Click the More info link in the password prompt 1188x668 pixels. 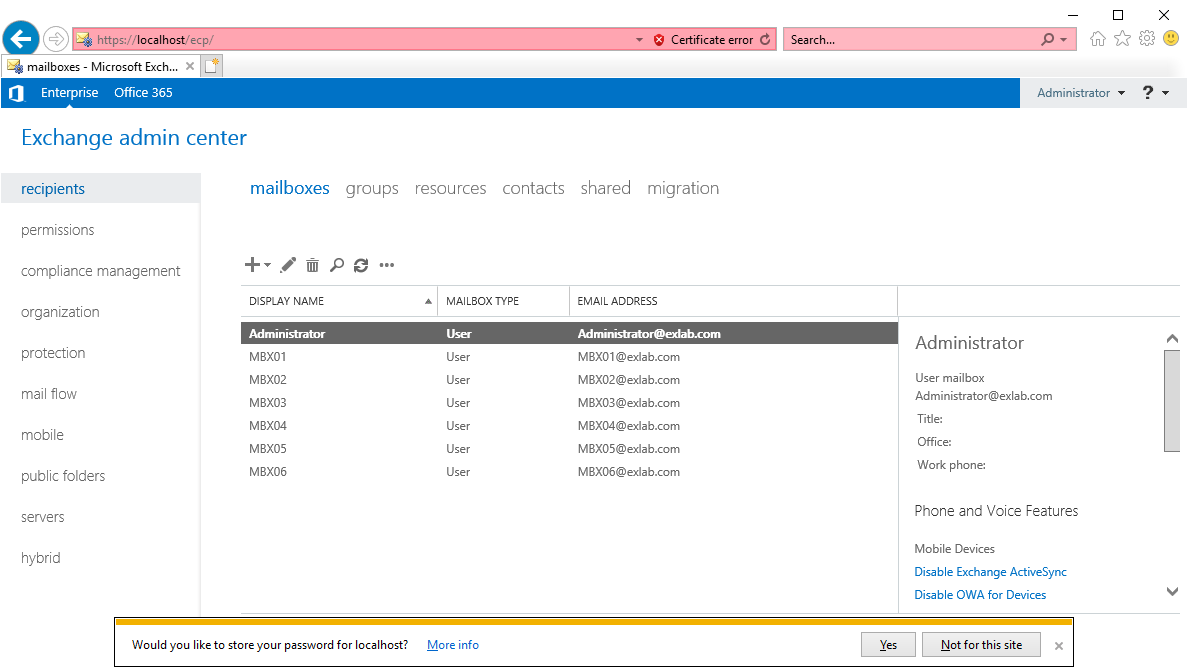pyautogui.click(x=452, y=645)
